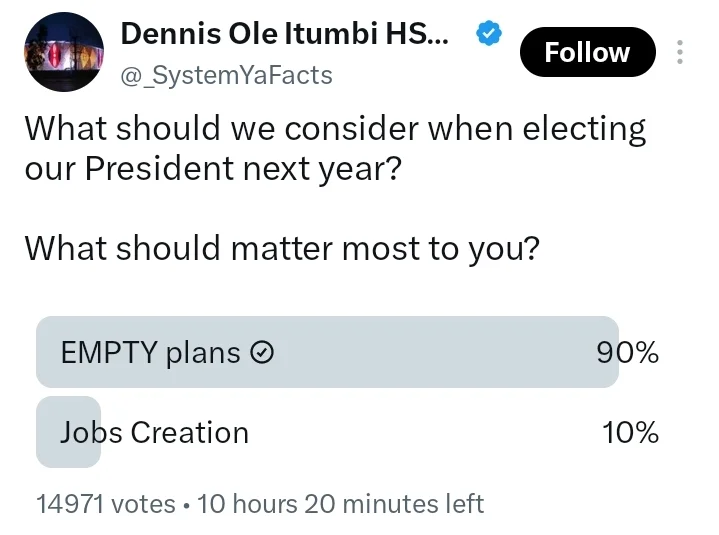719x535 pixels.
Task: Click the 'EMPTY plans' label text
Action: (x=150, y=353)
